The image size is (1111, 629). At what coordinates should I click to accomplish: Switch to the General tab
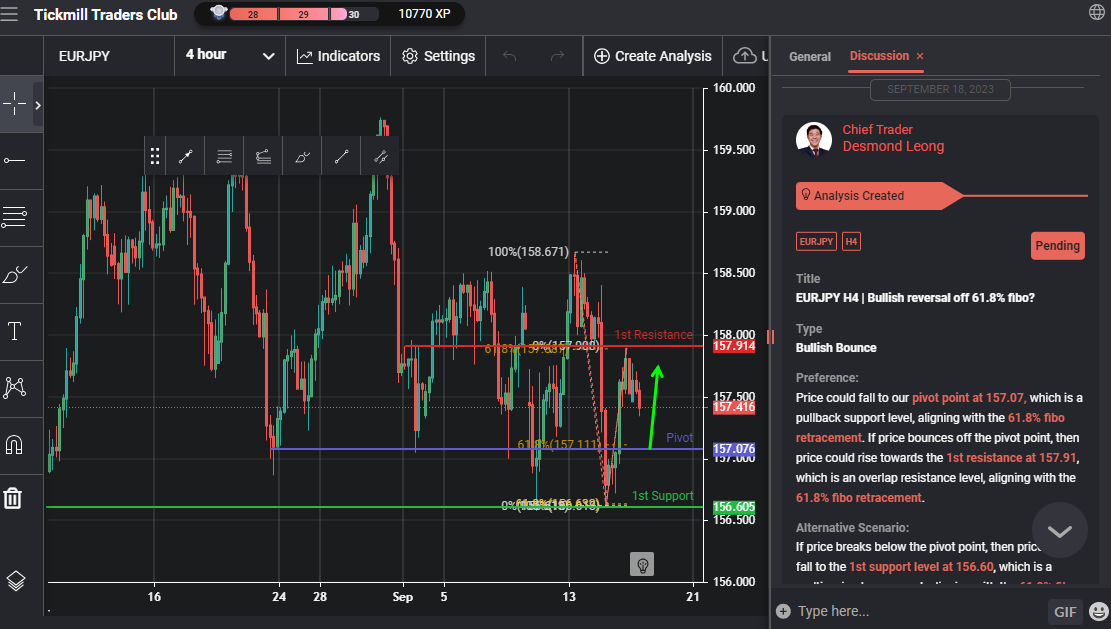click(810, 57)
